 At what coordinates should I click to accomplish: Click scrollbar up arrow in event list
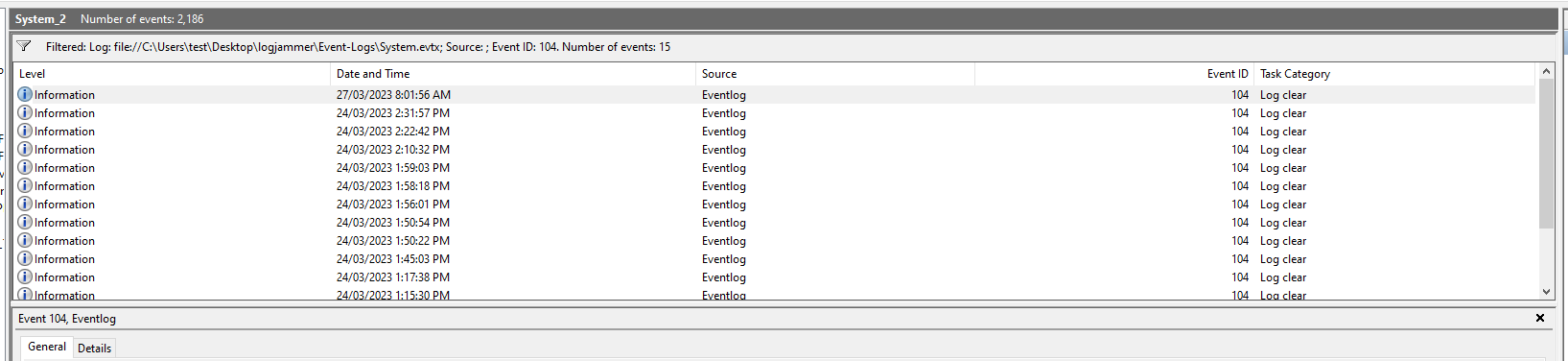coord(1546,72)
